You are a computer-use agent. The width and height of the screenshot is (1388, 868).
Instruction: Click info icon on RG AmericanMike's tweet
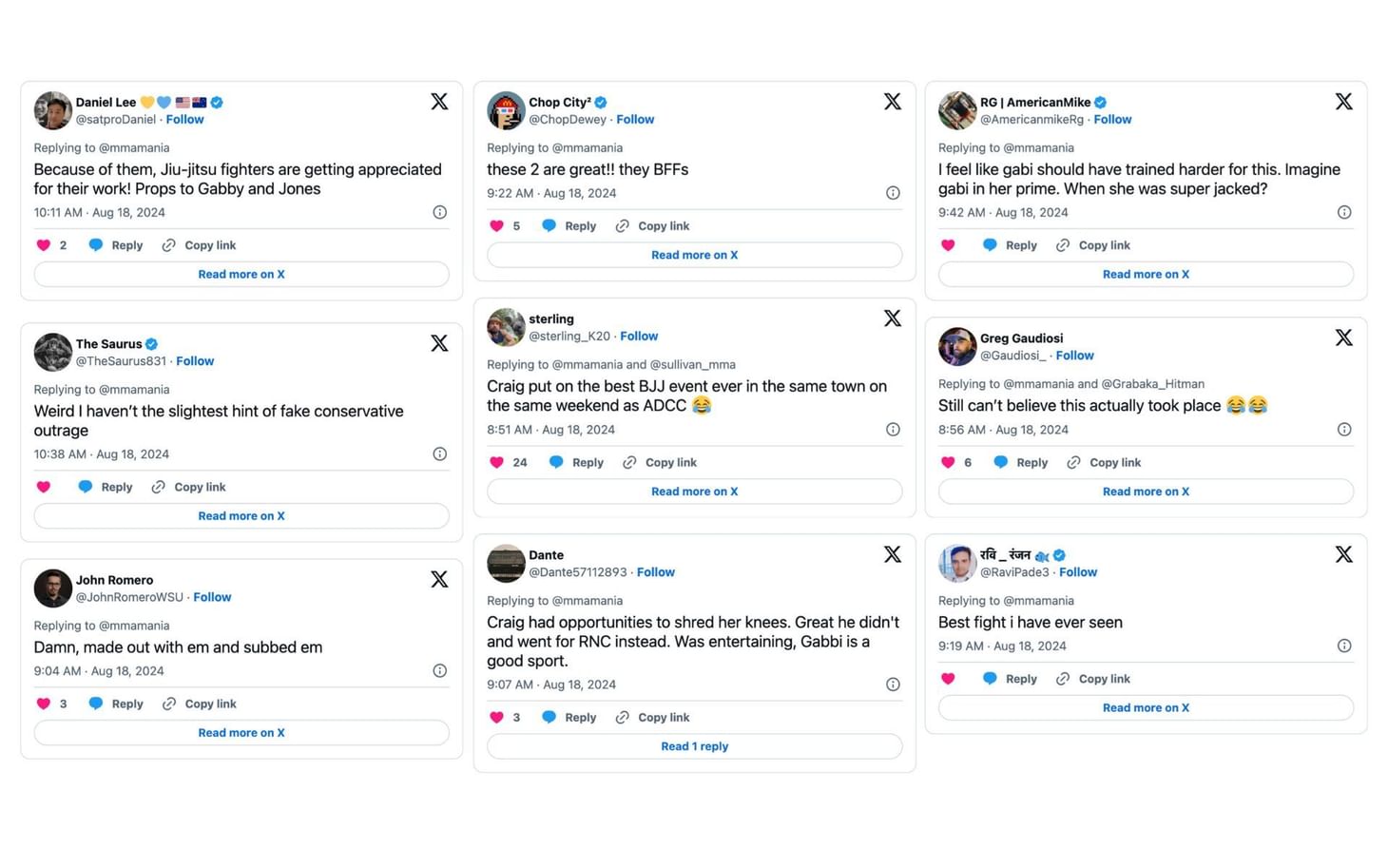pos(1344,213)
